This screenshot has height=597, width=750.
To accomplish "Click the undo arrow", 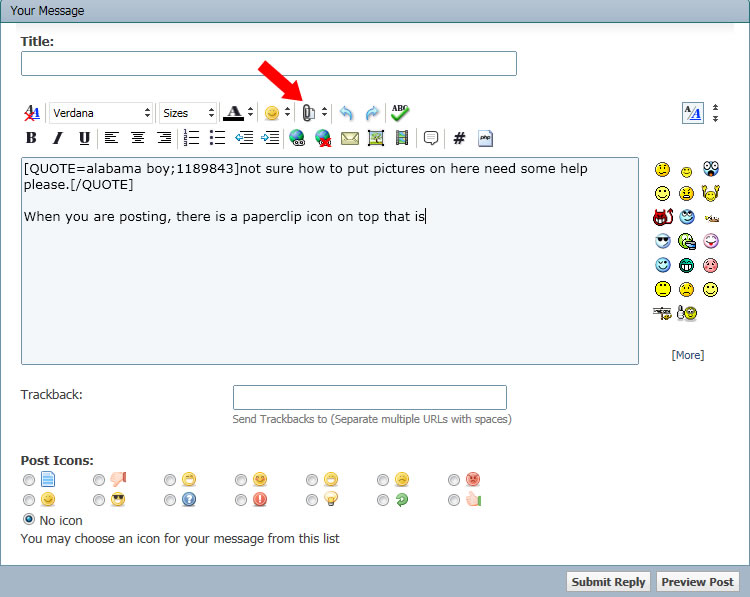I will point(346,113).
